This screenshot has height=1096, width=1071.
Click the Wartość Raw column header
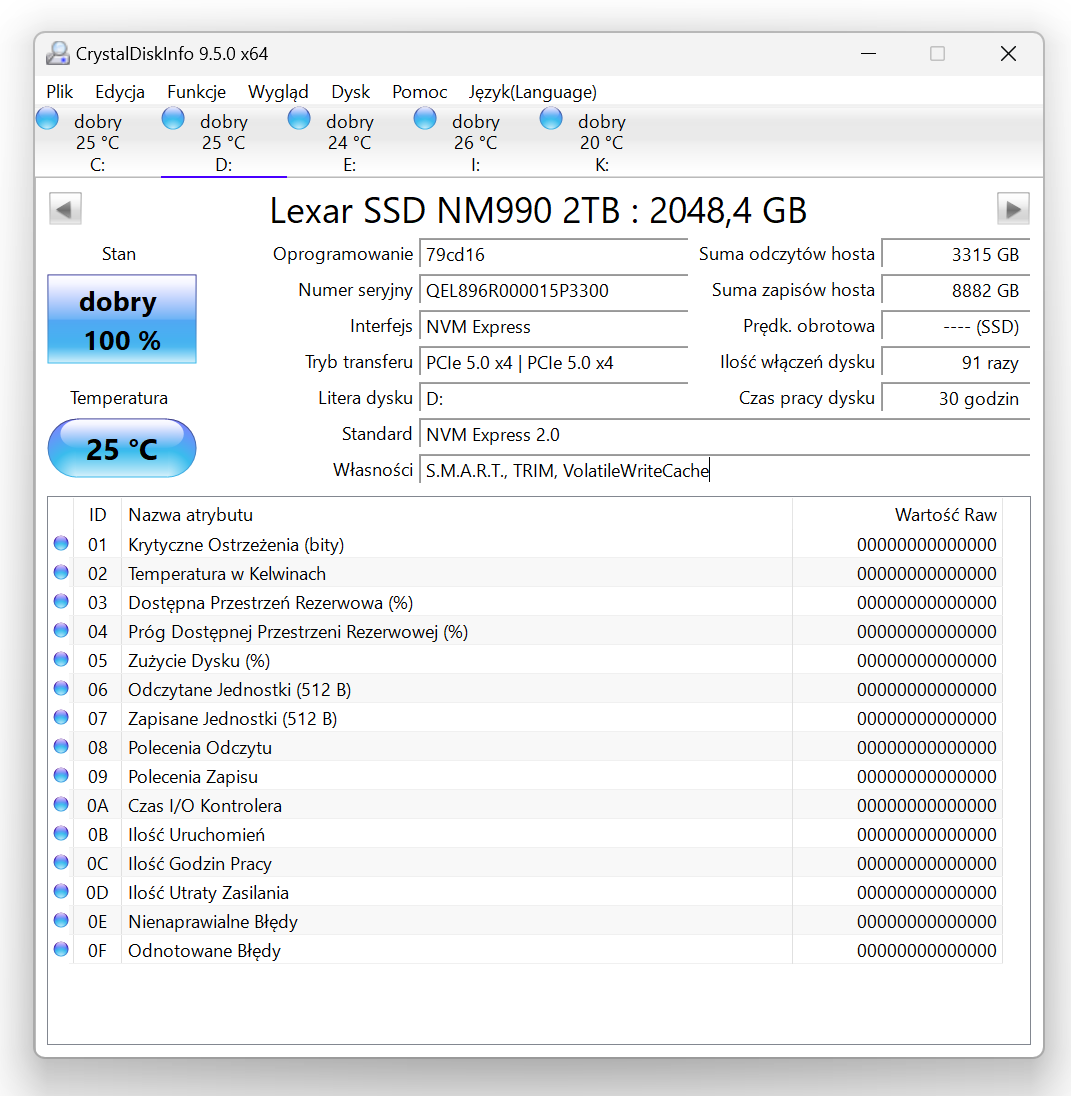point(945,515)
